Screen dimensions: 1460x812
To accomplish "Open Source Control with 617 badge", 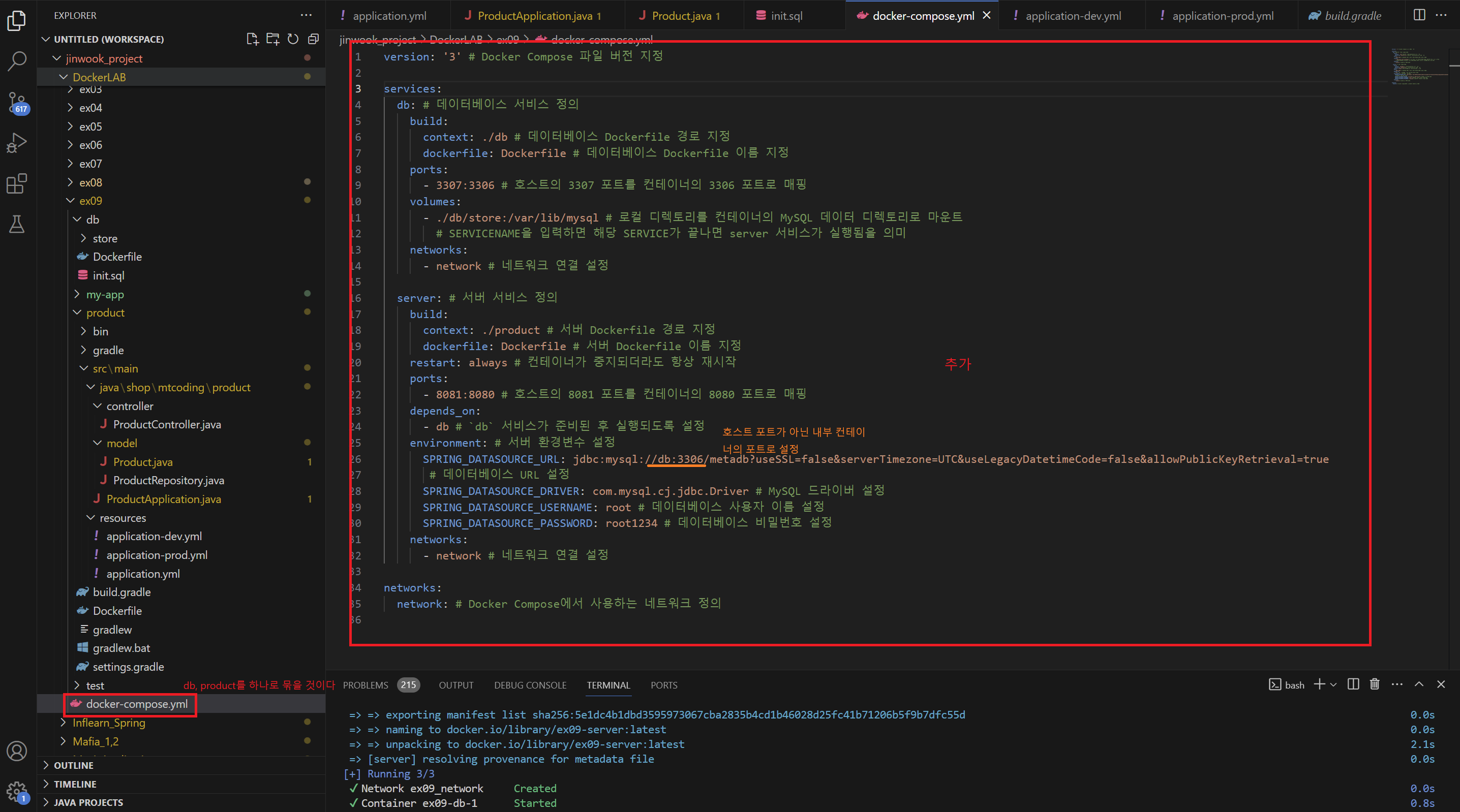I will pos(17,103).
